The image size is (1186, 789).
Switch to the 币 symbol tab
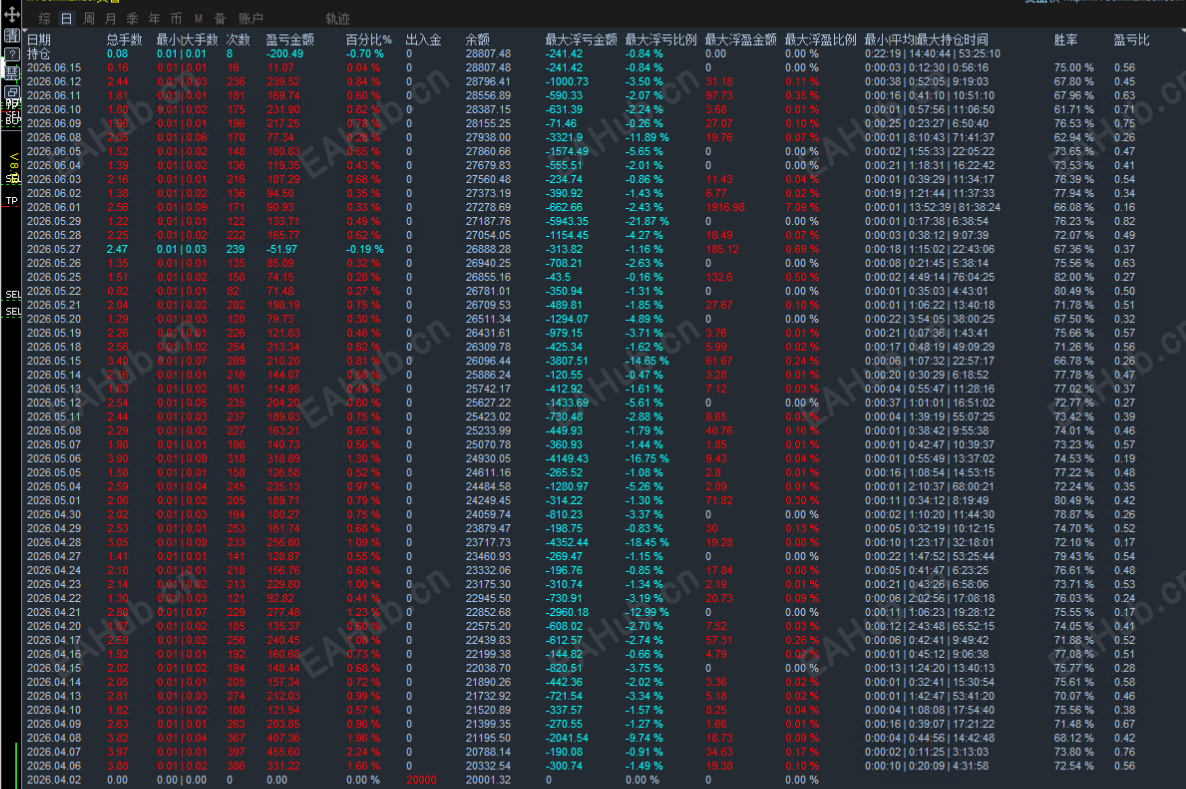176,18
